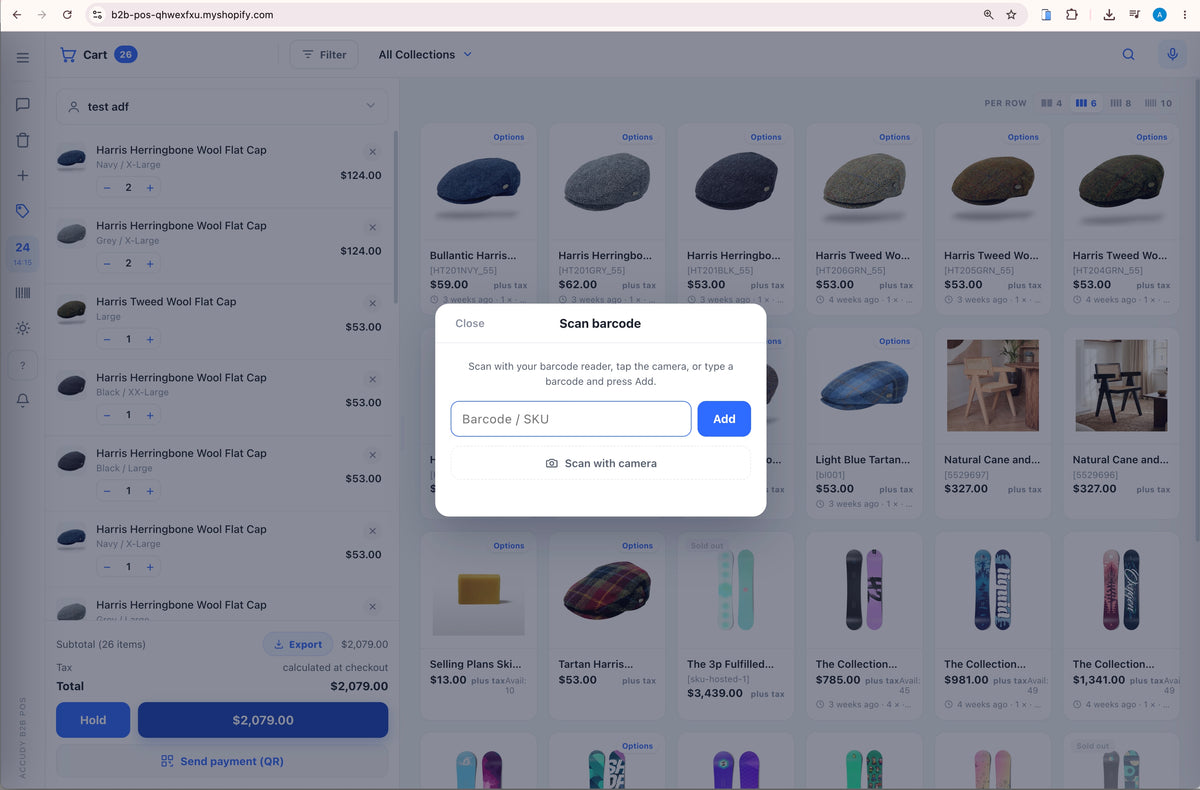Reload the page in the browser
1200x790 pixels.
[x=66, y=15]
